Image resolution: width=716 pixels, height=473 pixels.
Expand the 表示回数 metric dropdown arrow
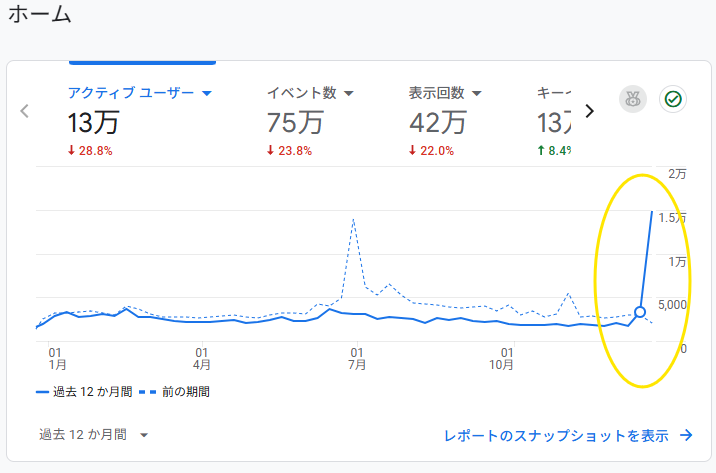point(477,93)
